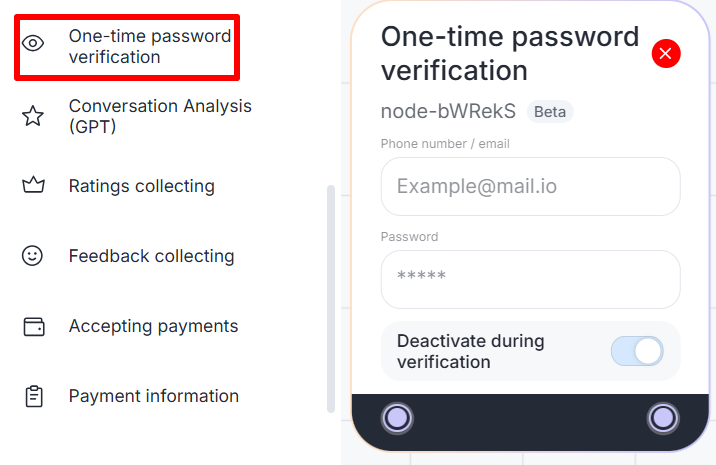Open Accepting payments sidebar entry
This screenshot has height=465, width=716.
click(153, 326)
